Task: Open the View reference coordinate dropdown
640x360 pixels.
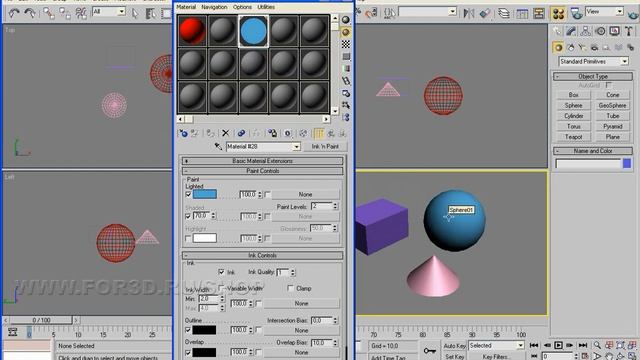Action: (x=620, y=11)
